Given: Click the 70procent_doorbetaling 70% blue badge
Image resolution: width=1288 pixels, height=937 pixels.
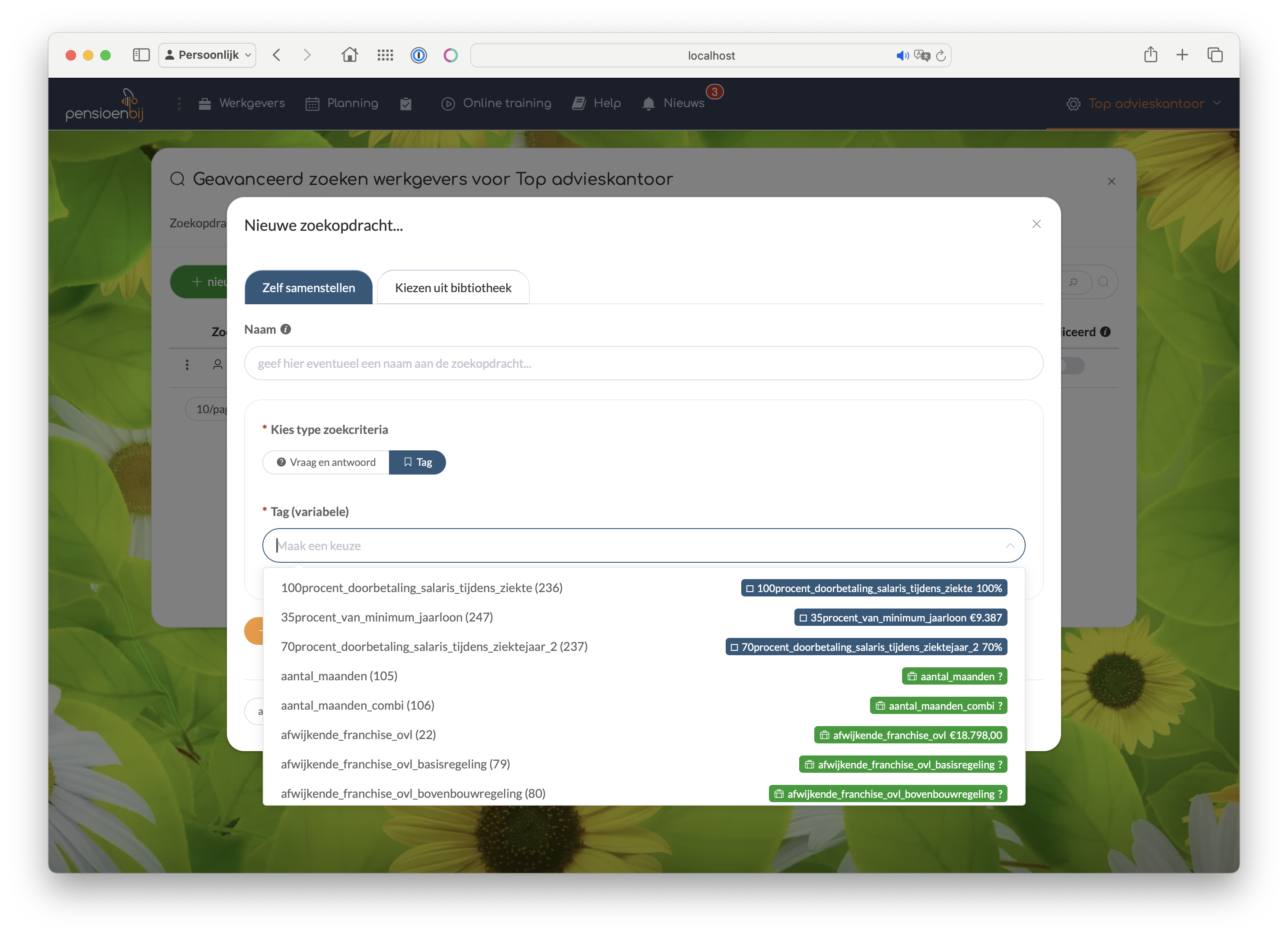Looking at the screenshot, I should point(866,647).
